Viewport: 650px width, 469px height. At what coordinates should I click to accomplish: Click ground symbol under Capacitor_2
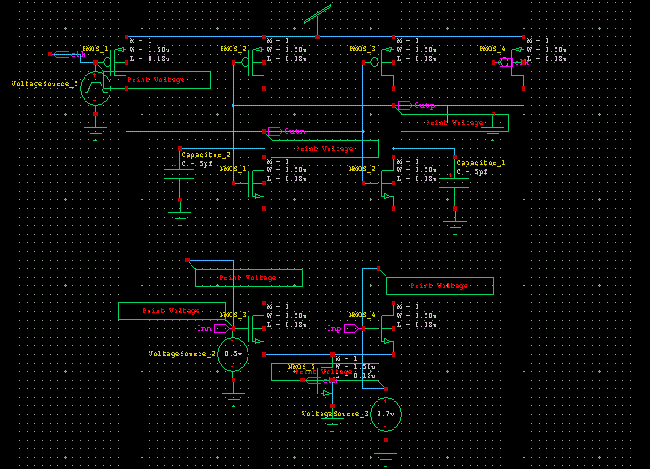[179, 212]
